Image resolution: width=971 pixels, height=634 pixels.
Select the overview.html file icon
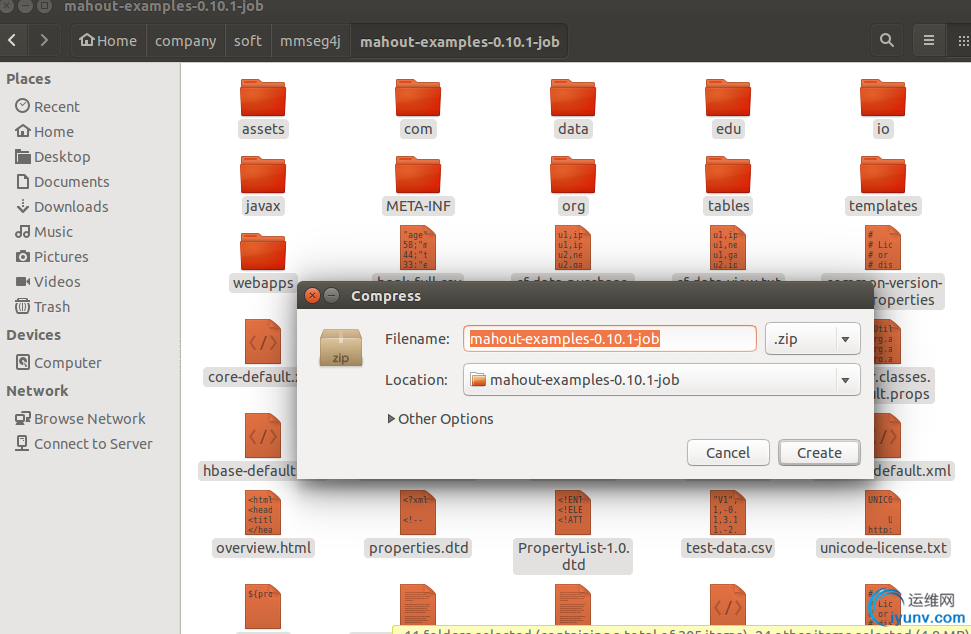coord(263,513)
